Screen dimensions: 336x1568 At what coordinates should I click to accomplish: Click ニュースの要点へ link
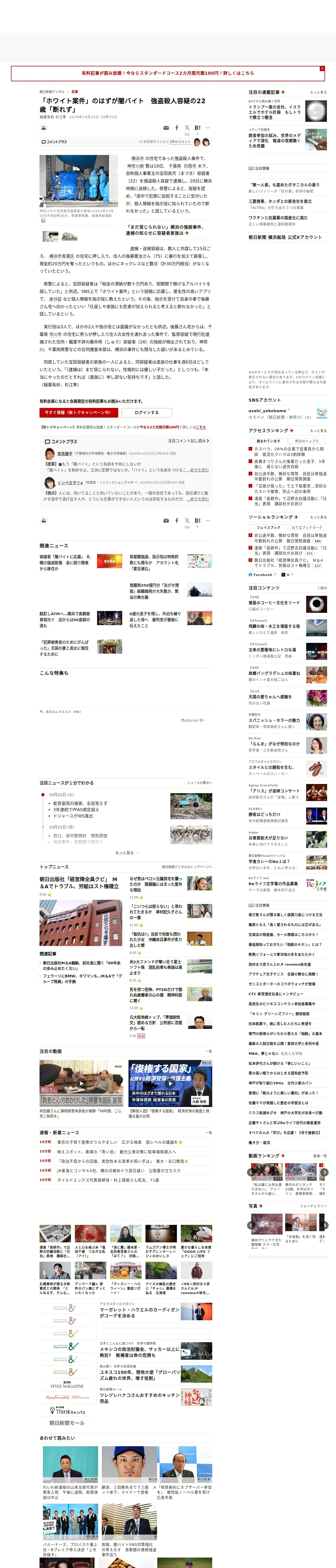pyautogui.click(x=199, y=783)
